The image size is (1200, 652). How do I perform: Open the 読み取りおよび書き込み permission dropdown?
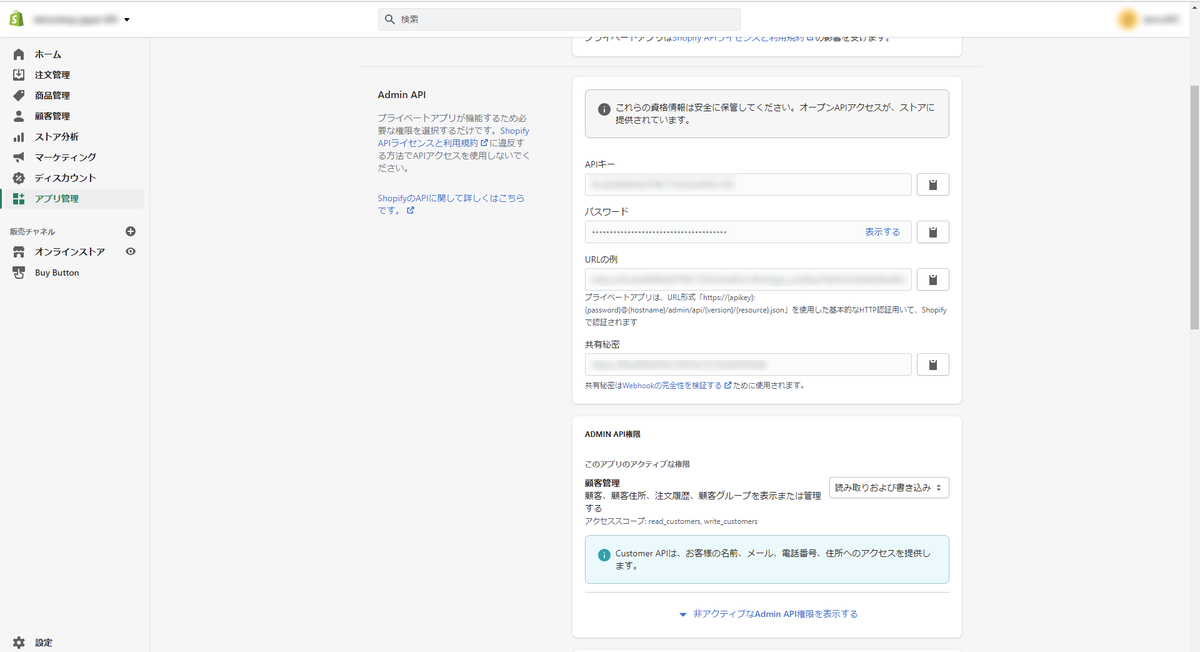(x=888, y=487)
